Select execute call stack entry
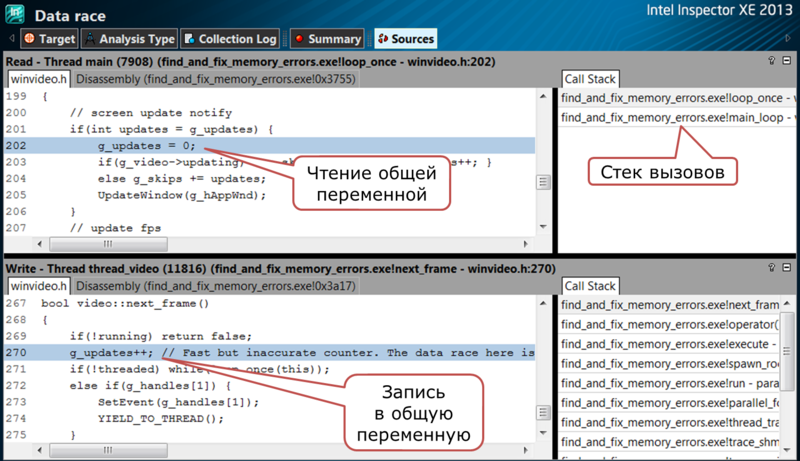The image size is (800, 461). coord(669,344)
